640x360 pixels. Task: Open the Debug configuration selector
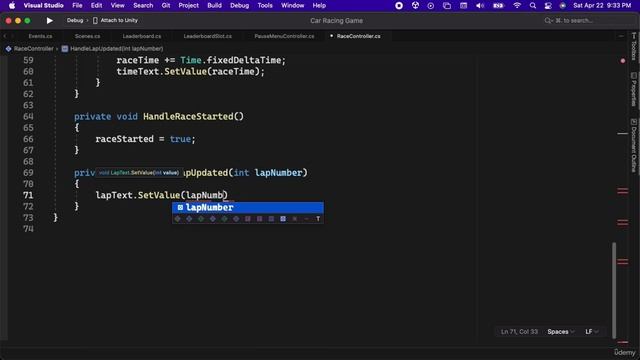(75, 20)
